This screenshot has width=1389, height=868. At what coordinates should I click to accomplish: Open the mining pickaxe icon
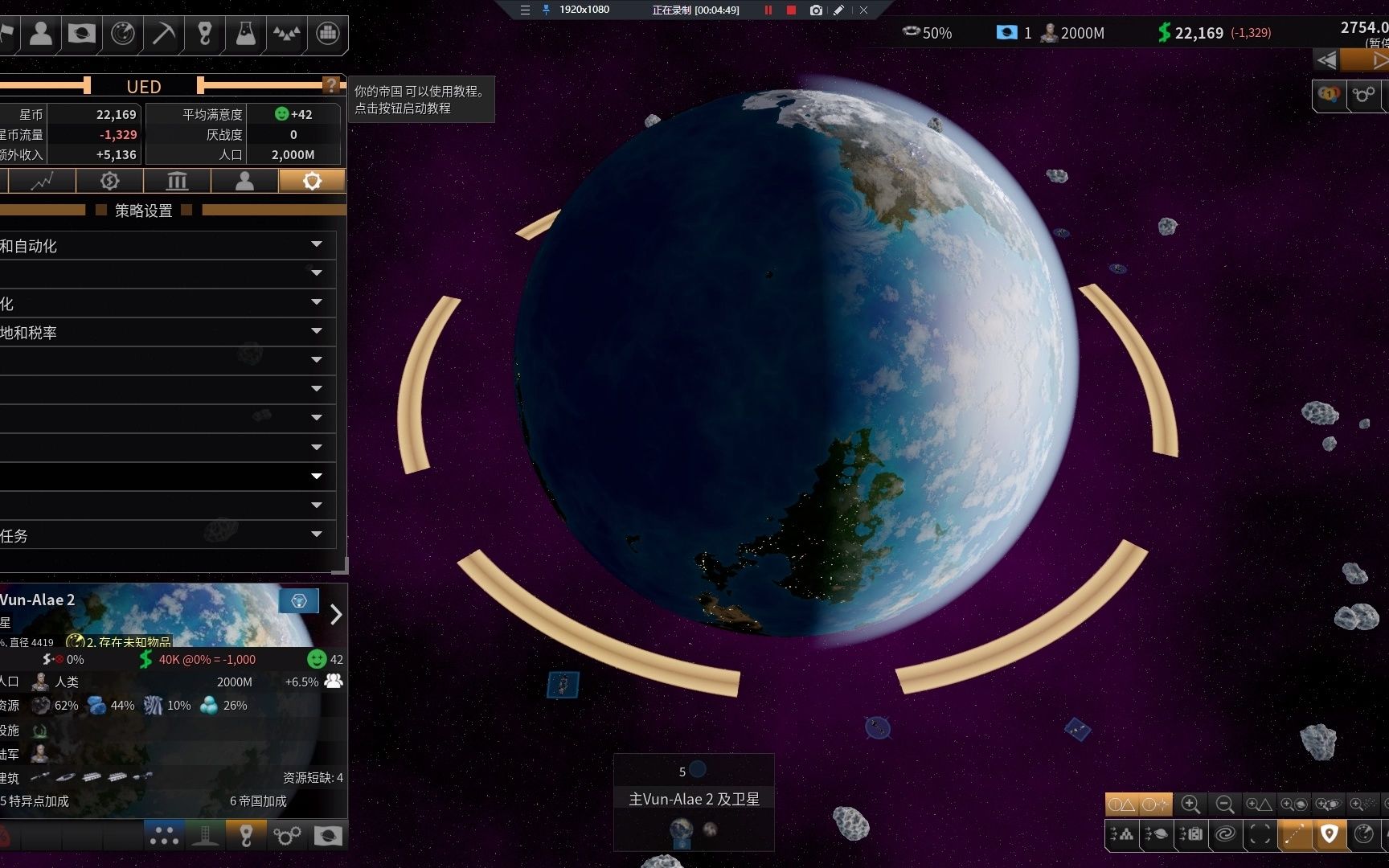coord(164,34)
